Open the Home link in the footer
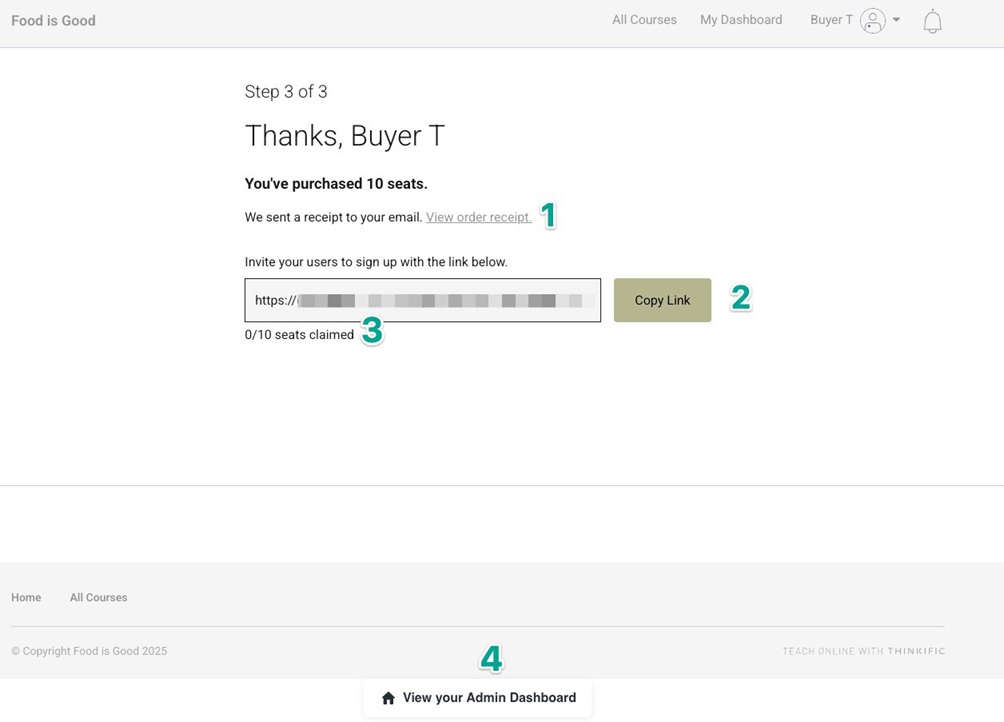The image size is (1004, 722). pyautogui.click(x=26, y=598)
